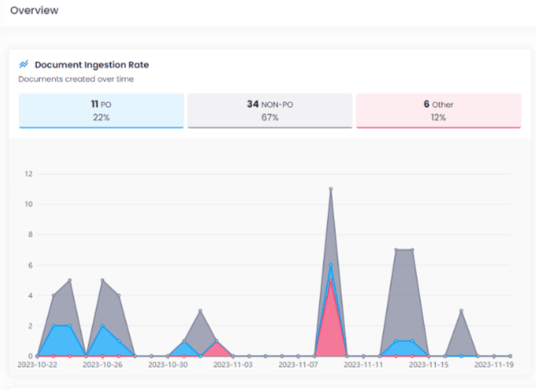
Task: Toggle the 11 PO series card
Action: click(x=101, y=111)
